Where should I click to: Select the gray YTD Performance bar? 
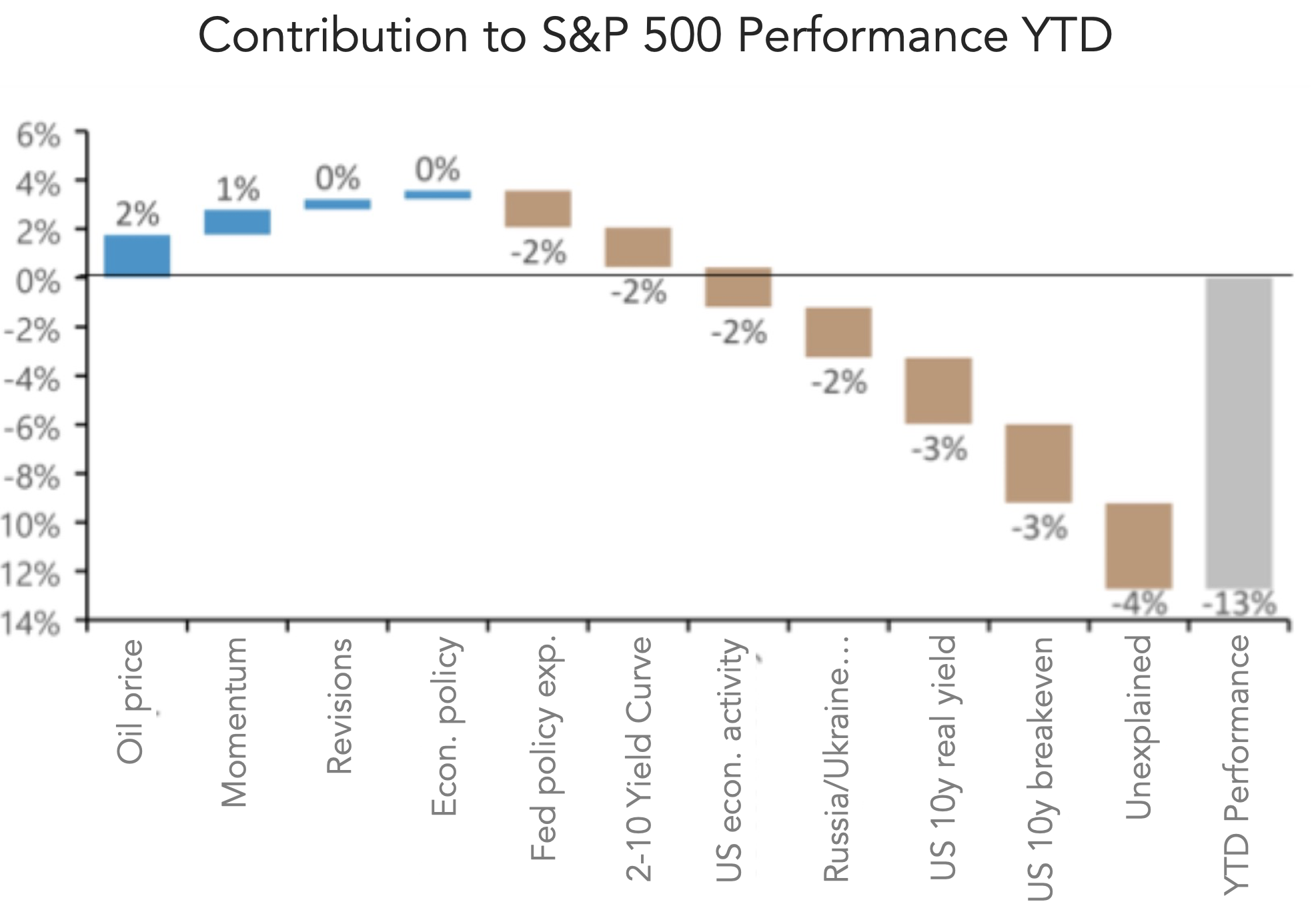(1239, 433)
